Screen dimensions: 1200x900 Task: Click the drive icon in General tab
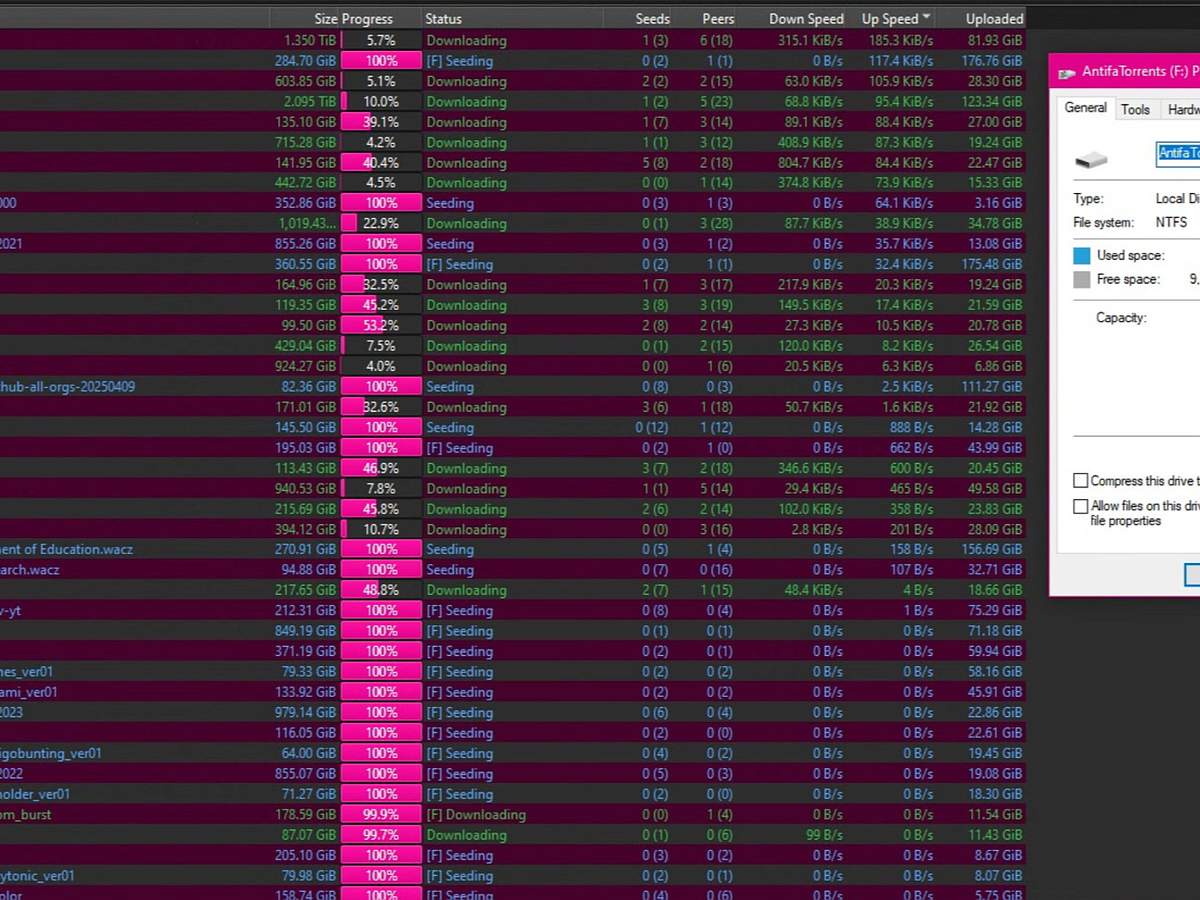tap(1092, 159)
